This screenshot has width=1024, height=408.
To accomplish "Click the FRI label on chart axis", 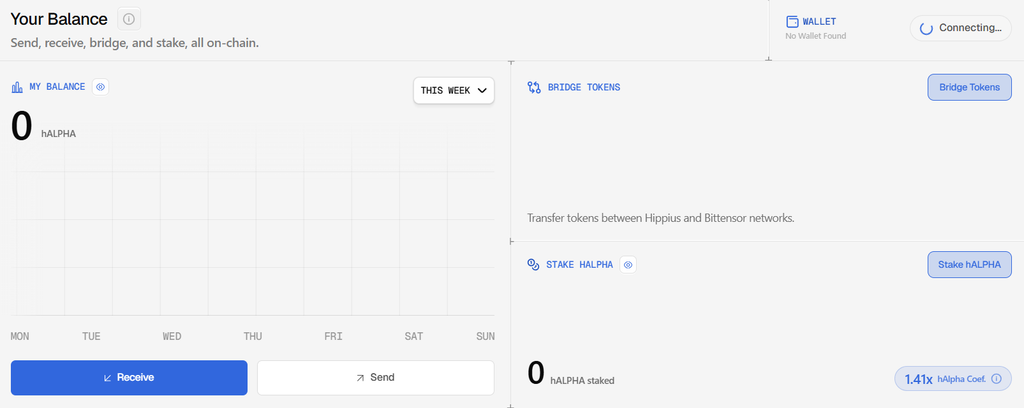I will tap(333, 337).
